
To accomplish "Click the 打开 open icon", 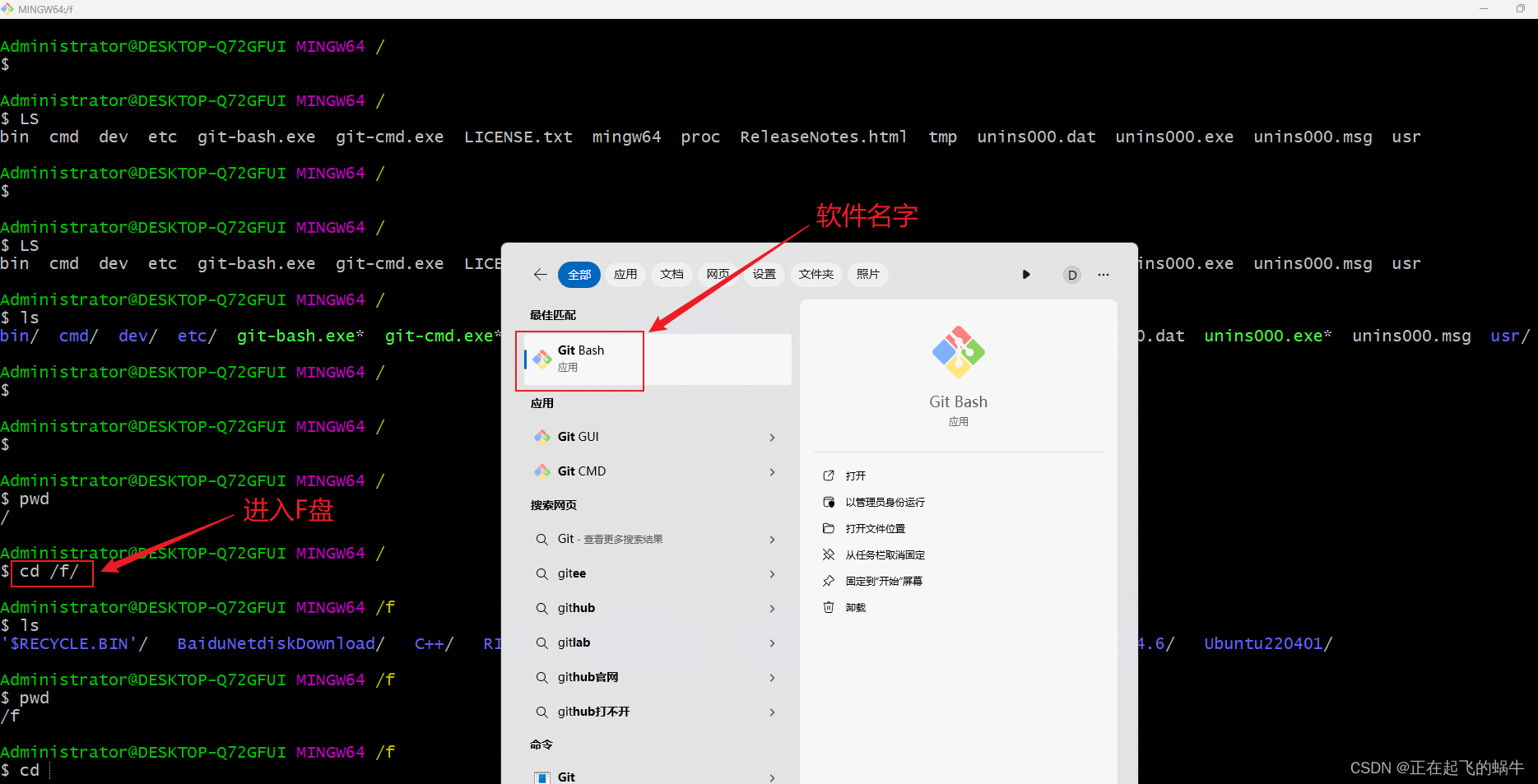I will pos(829,476).
